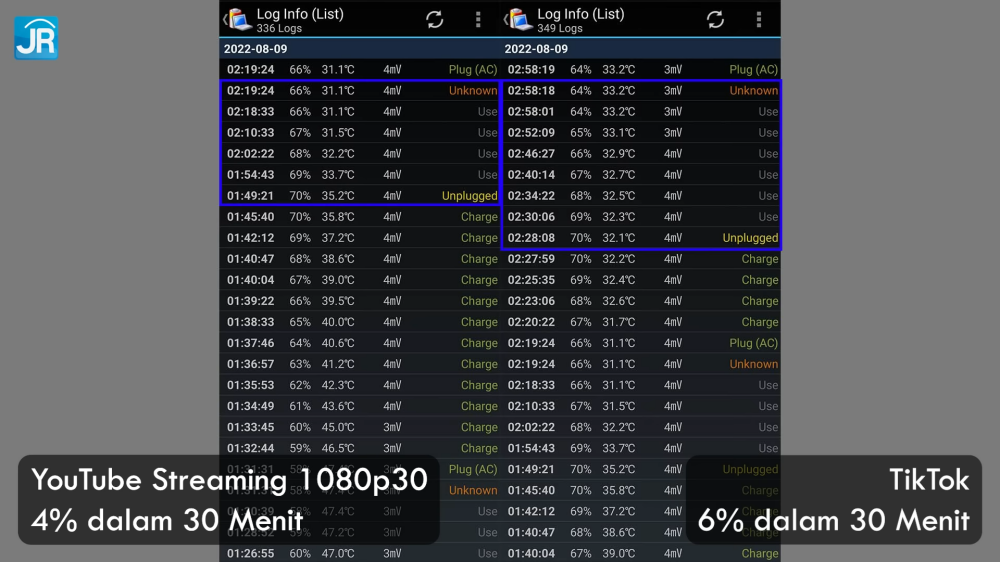Viewport: 1000px width, 562px height.
Task: Open the 01:35:53 Charge entry at 62%
Action: [360, 385]
